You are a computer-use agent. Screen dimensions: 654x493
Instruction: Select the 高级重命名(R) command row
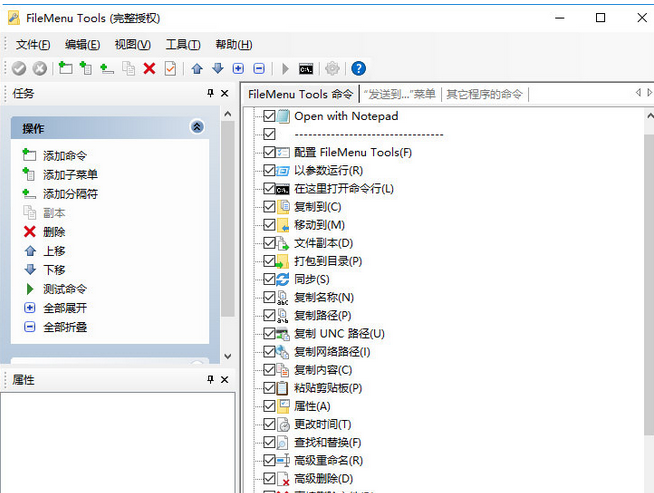[328, 460]
